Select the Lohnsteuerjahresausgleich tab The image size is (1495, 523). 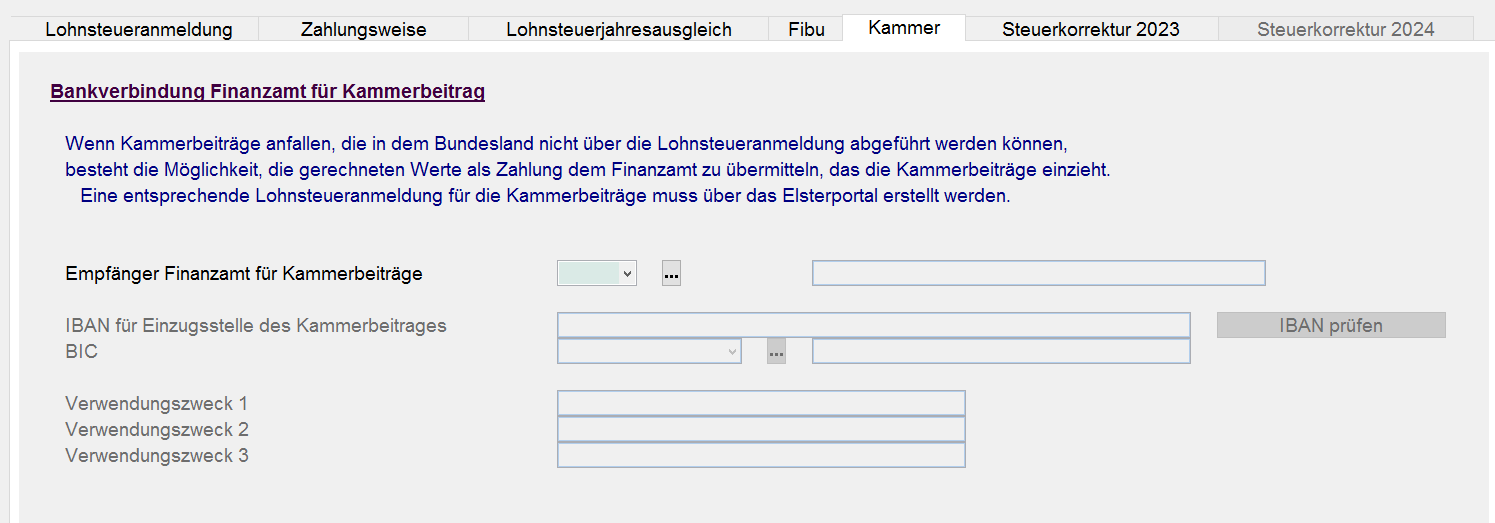click(x=618, y=29)
